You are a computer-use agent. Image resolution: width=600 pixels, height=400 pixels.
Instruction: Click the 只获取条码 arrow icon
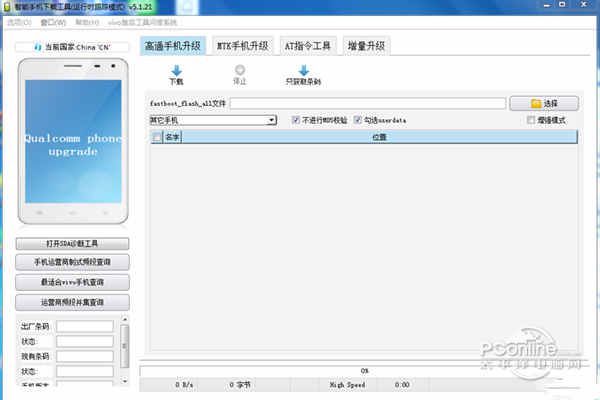(303, 70)
